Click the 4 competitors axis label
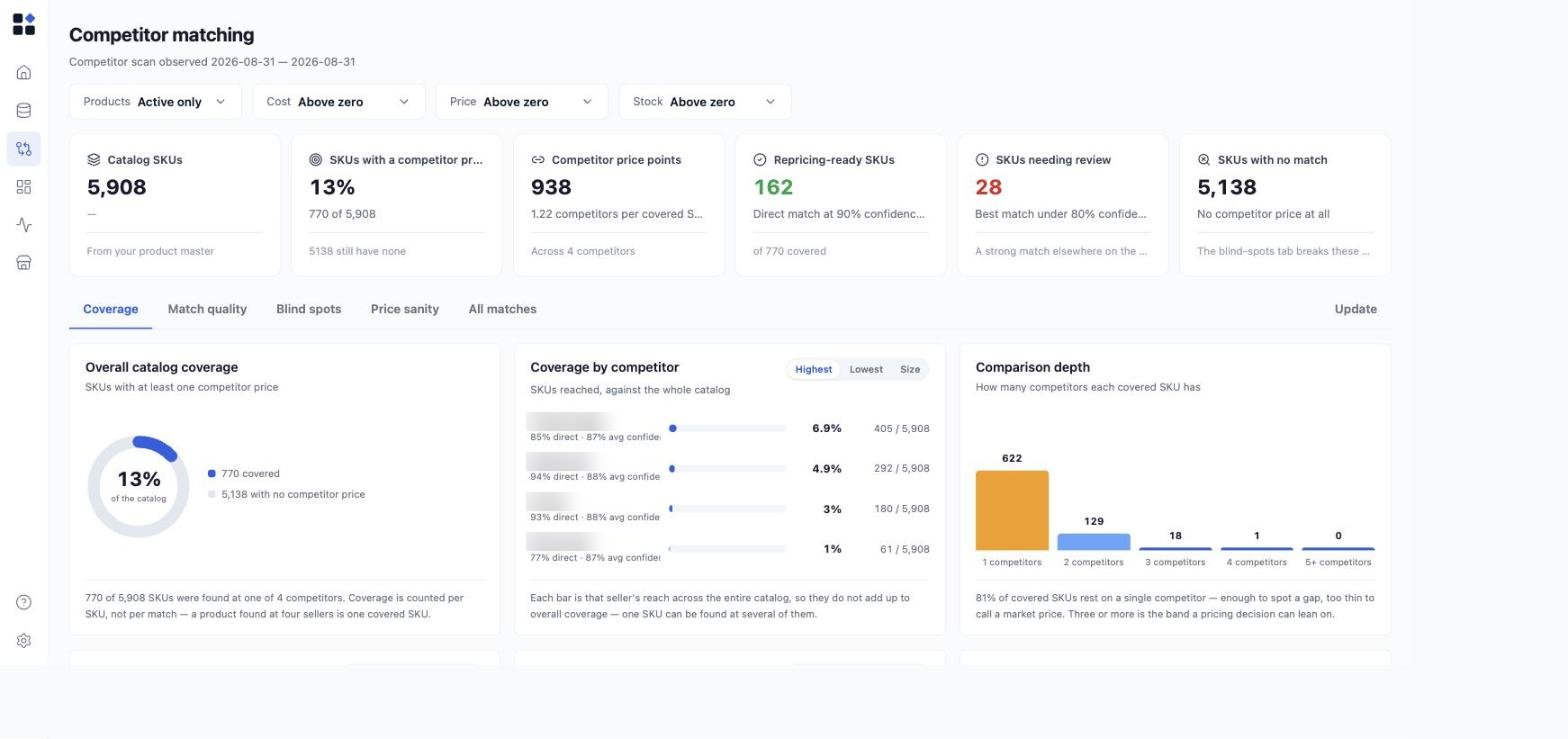This screenshot has width=1568, height=739. (1256, 562)
